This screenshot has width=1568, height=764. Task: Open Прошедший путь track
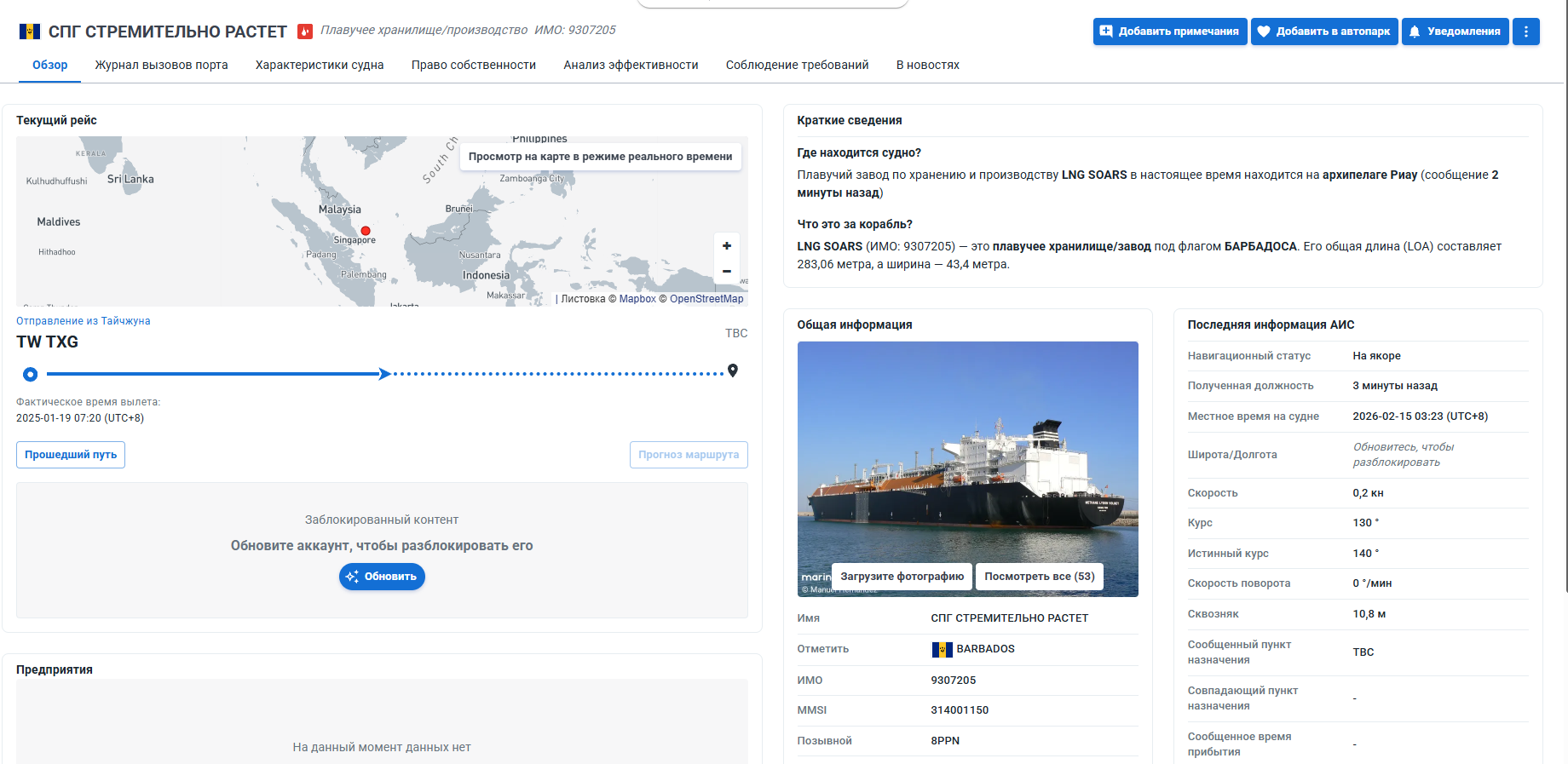point(71,455)
